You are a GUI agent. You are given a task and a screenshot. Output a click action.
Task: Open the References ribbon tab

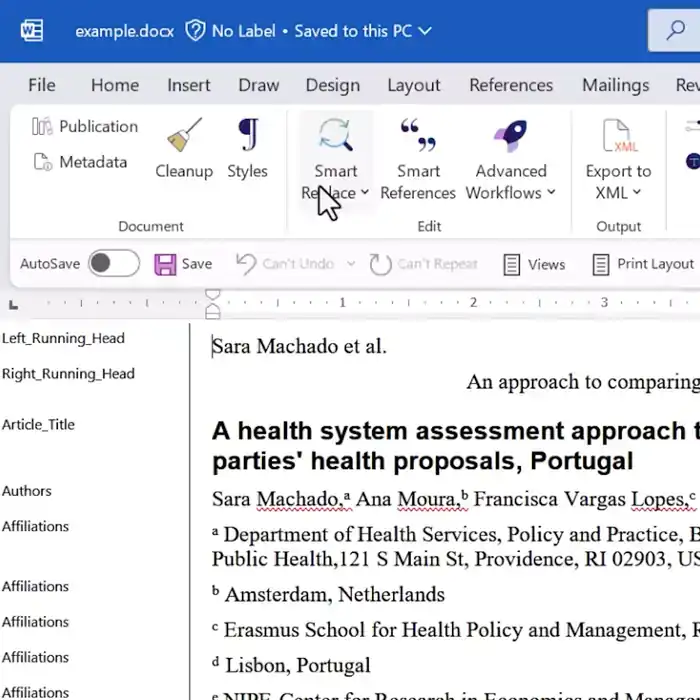[x=510, y=85]
